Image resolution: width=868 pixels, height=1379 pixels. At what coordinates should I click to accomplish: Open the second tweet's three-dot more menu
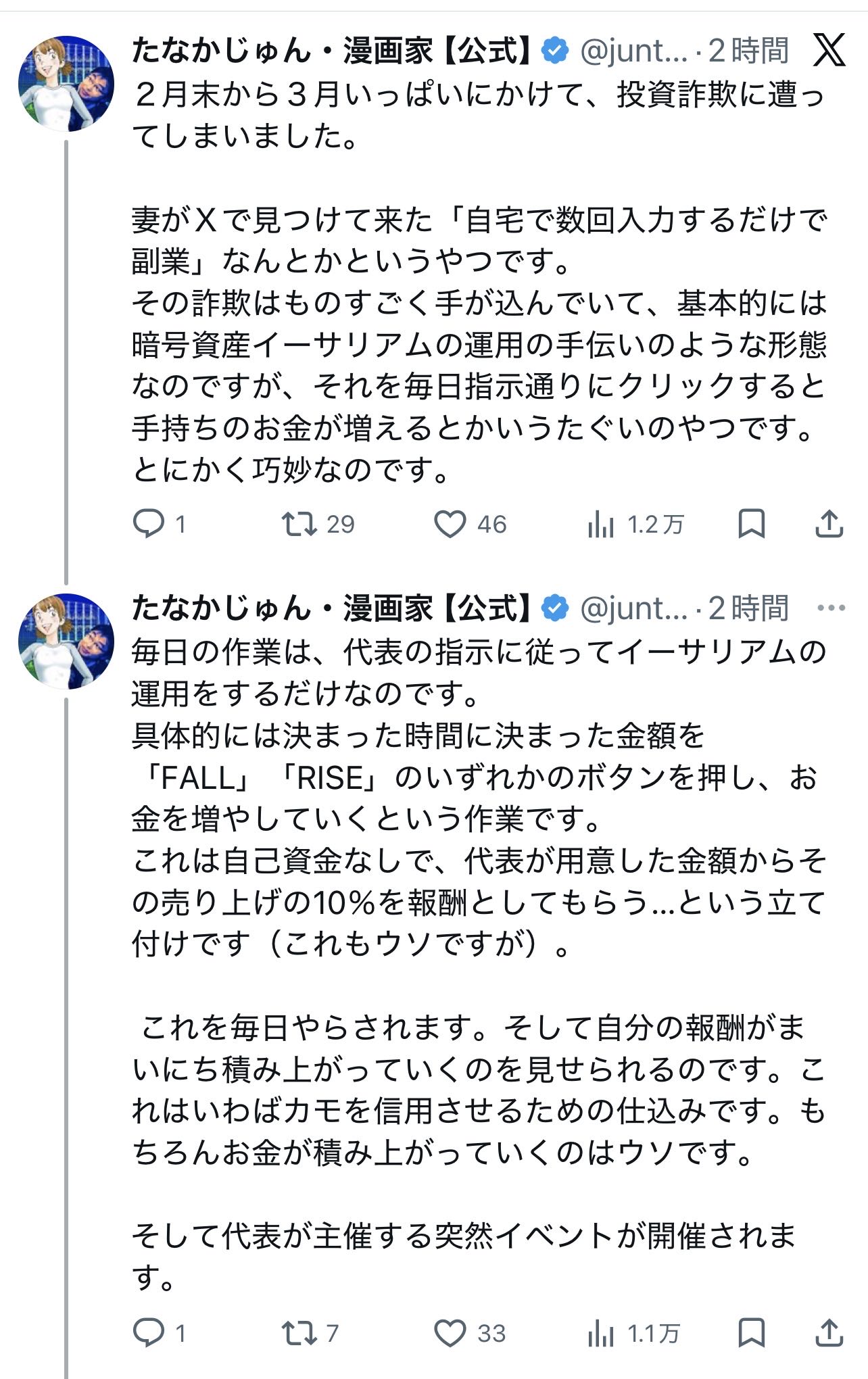pos(831,608)
